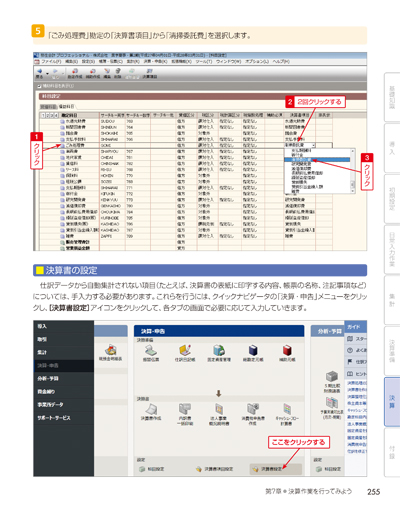Screen dimensions: 400x510
Task: Click dropdown list scrollbar up arrow
Action: point(352,151)
